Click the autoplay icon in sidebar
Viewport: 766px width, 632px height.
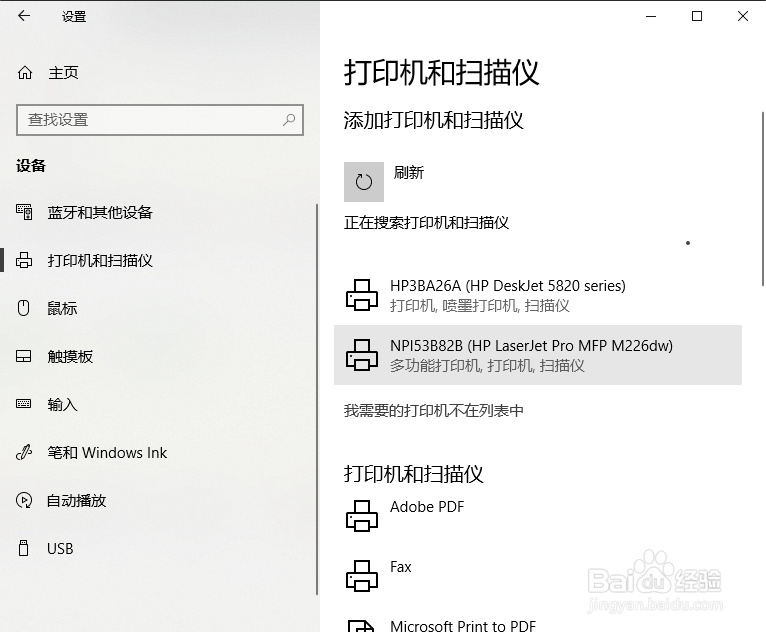tap(24, 501)
